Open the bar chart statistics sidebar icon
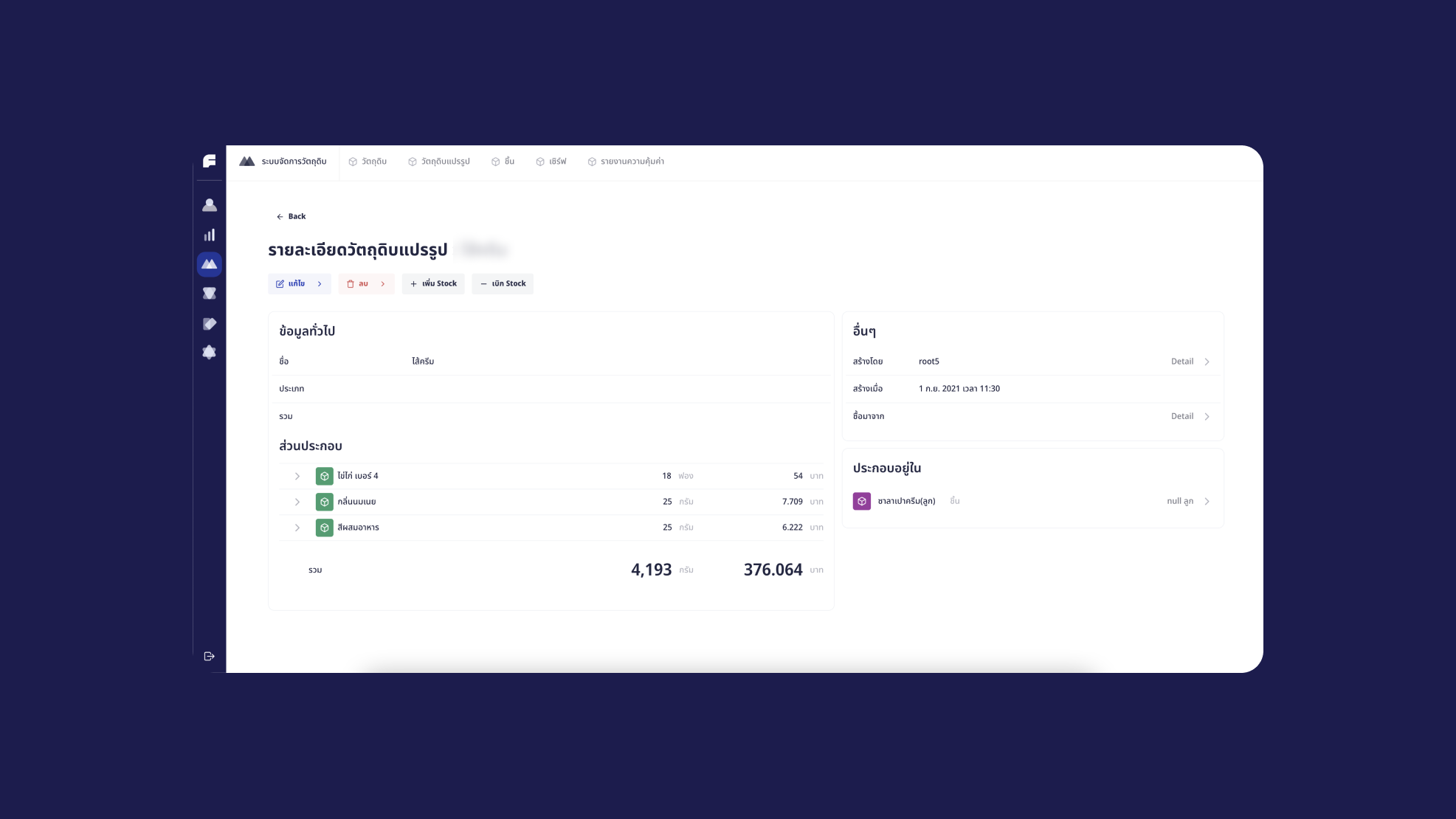Image resolution: width=1456 pixels, height=819 pixels. point(210,235)
